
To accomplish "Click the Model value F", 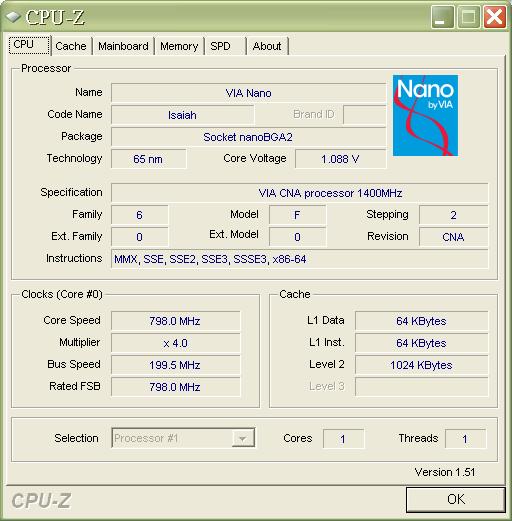I will [x=297, y=215].
